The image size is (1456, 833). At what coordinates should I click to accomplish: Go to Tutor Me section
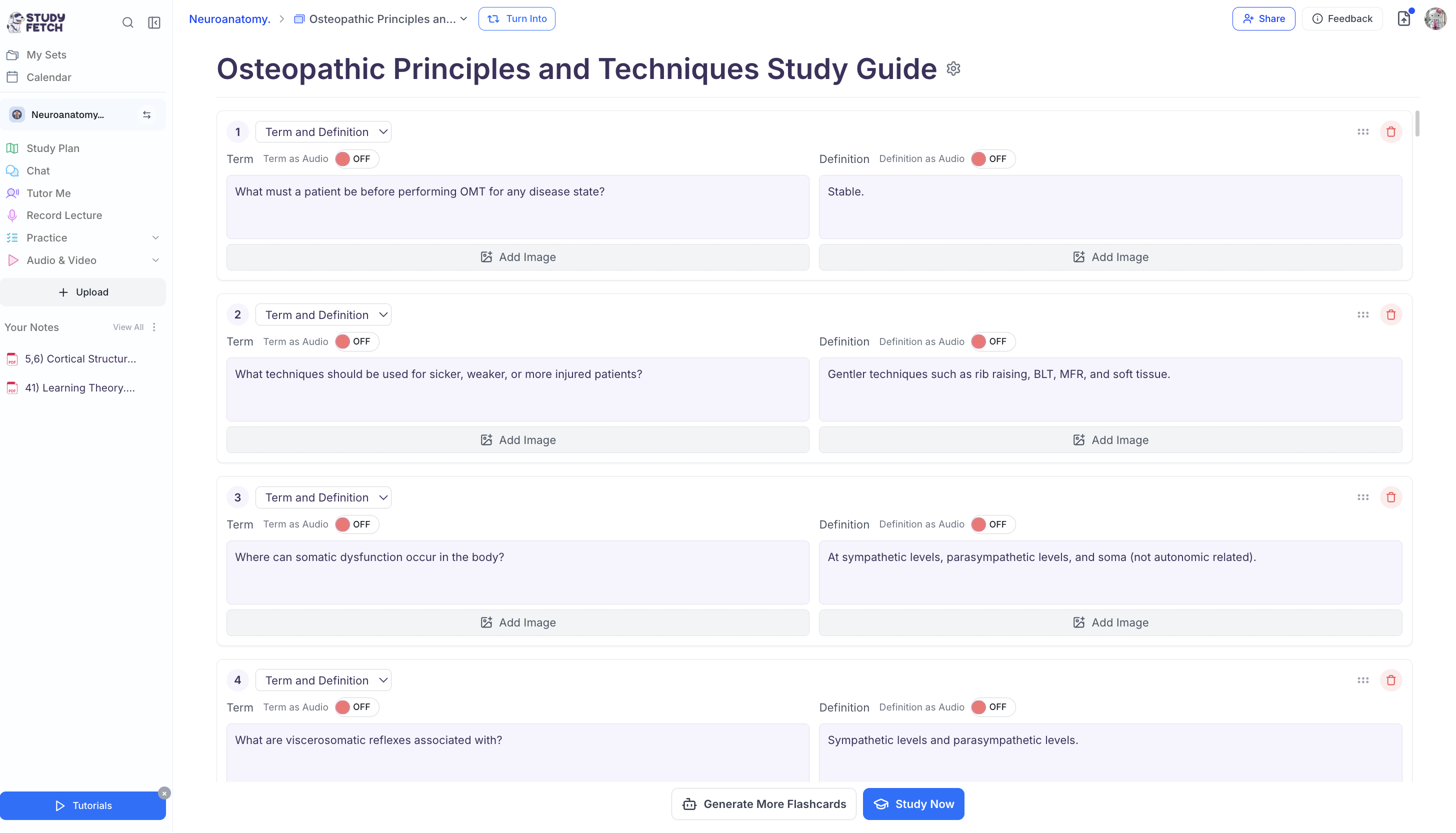(x=48, y=193)
